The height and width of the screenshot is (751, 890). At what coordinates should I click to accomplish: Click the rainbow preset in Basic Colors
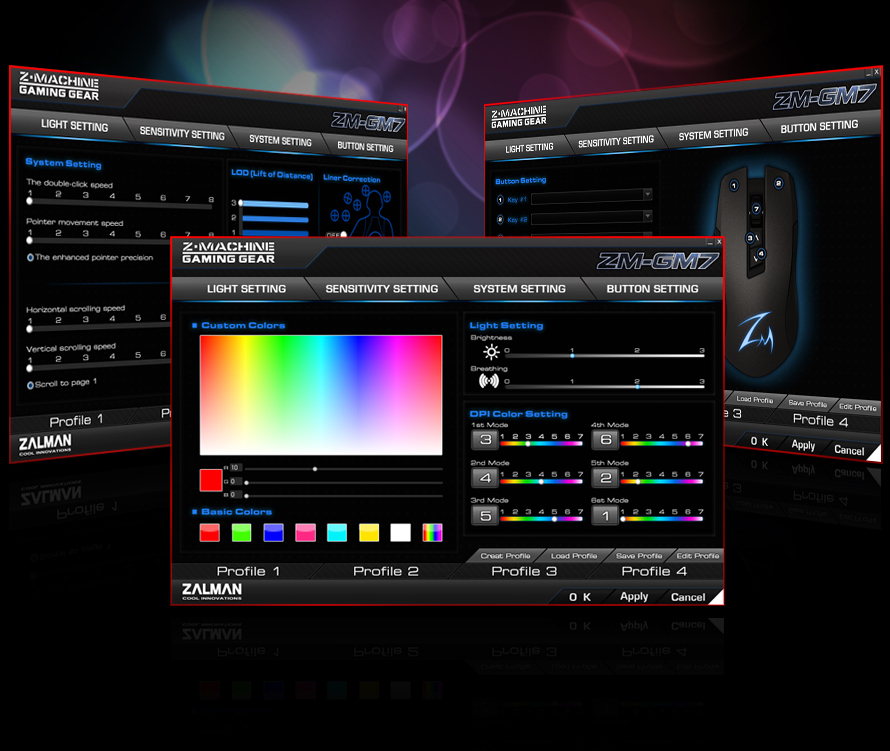coord(432,533)
